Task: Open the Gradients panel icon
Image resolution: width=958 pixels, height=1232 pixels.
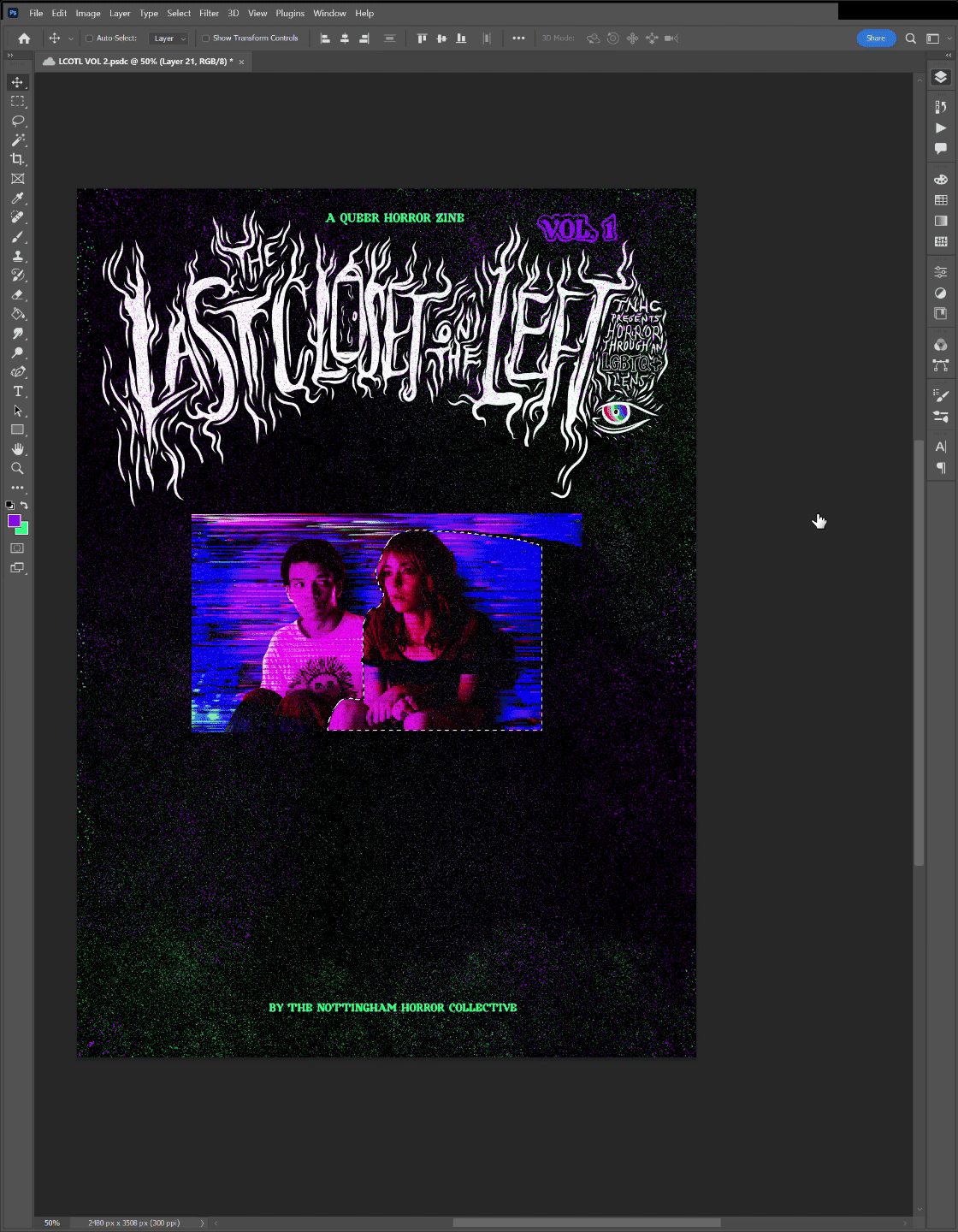Action: (941, 221)
